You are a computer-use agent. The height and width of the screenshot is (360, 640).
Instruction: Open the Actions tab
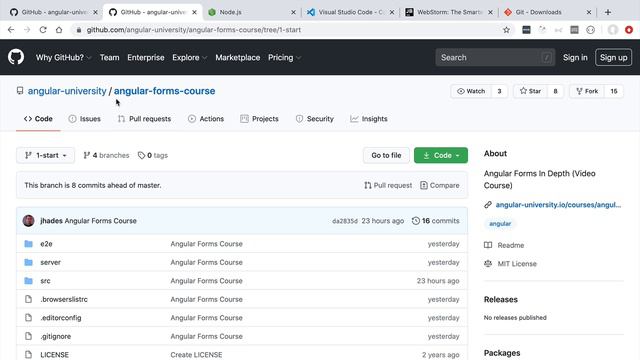click(x=206, y=119)
